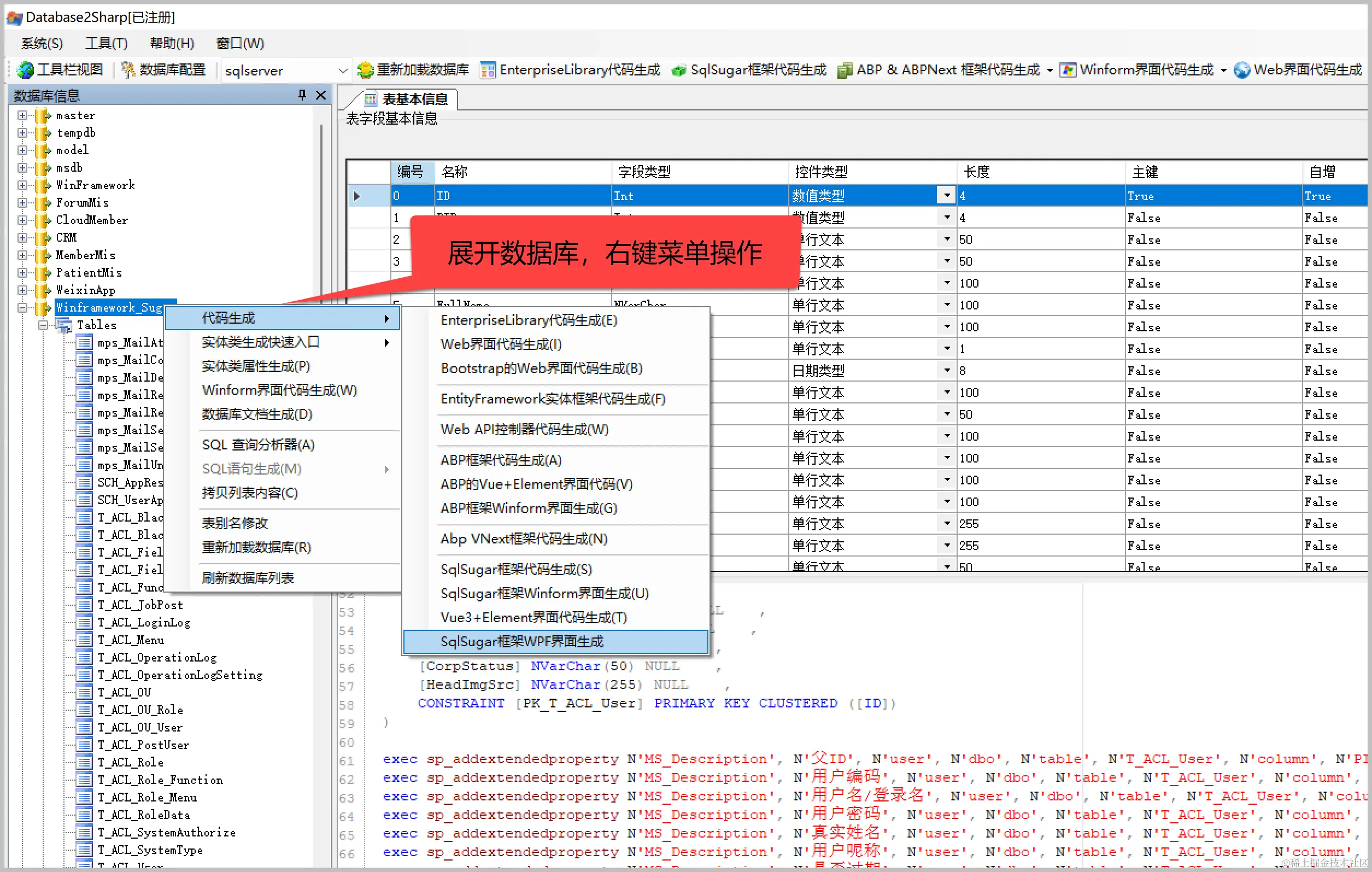Click table icon of T_ACL_OU
1372x872 pixels.
coord(84,693)
